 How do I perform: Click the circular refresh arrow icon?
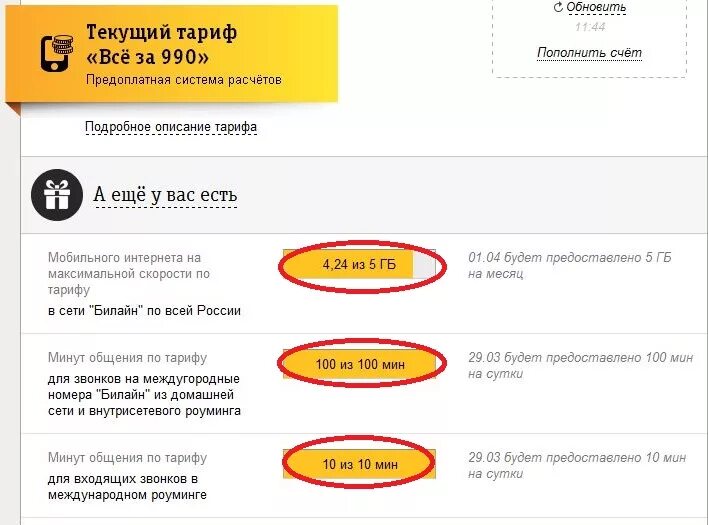point(558,7)
